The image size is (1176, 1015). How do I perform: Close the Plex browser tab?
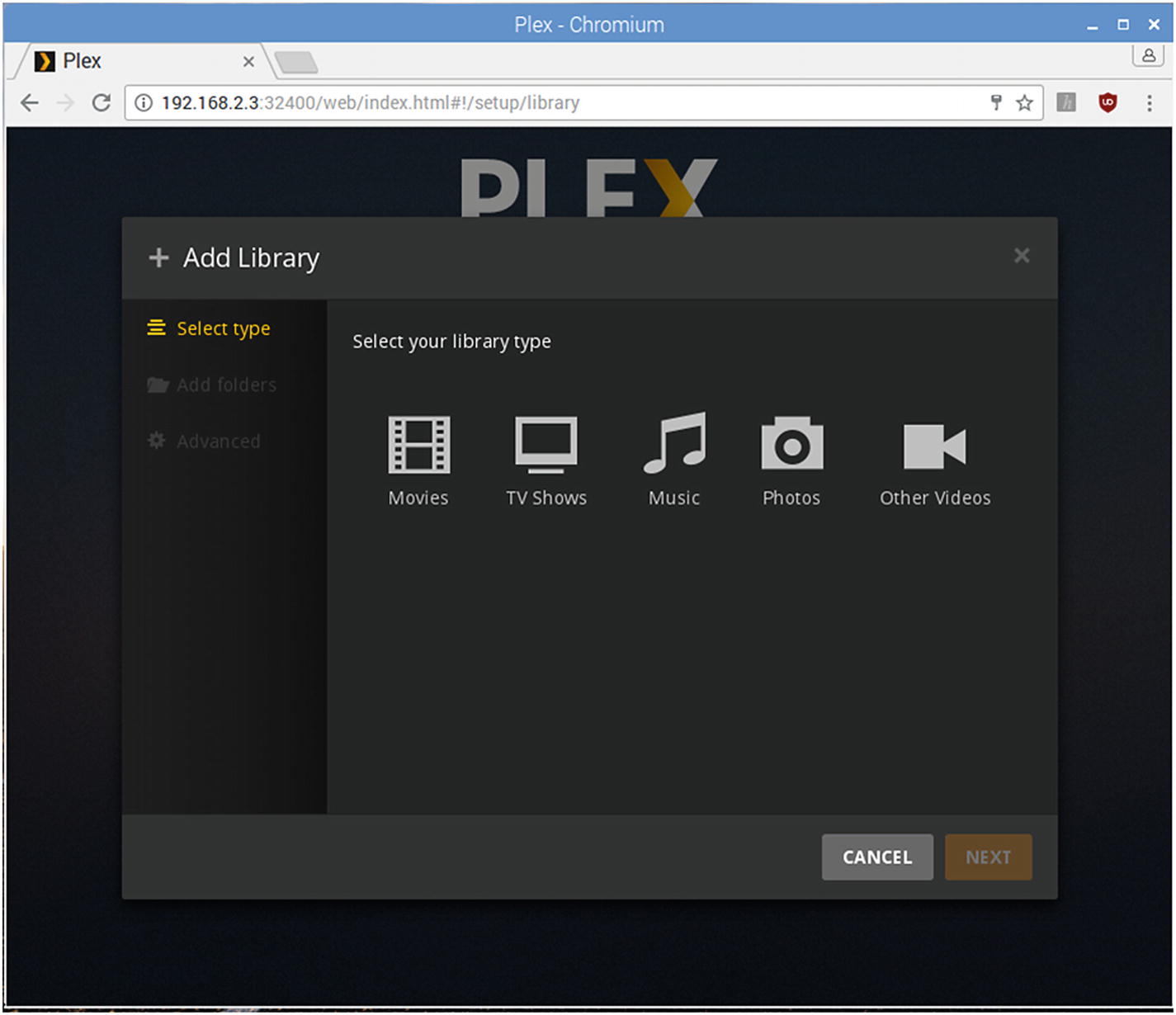pos(248,61)
